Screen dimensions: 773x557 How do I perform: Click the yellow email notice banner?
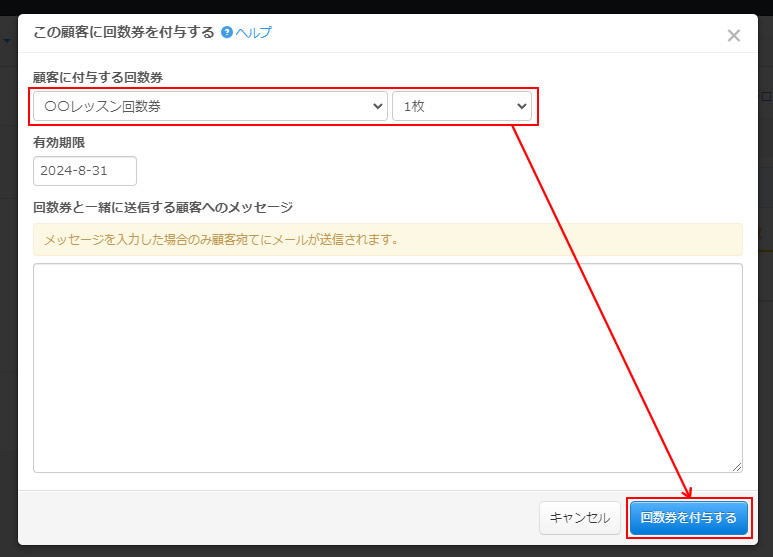(387, 240)
